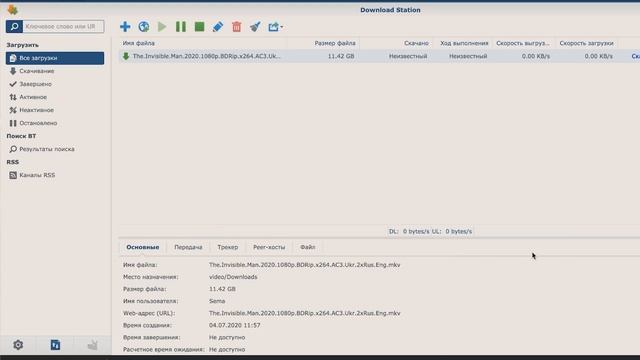The height and width of the screenshot is (360, 640).
Task: Click the RSS feed icon beside Каналы RSS
Action: 13,175
